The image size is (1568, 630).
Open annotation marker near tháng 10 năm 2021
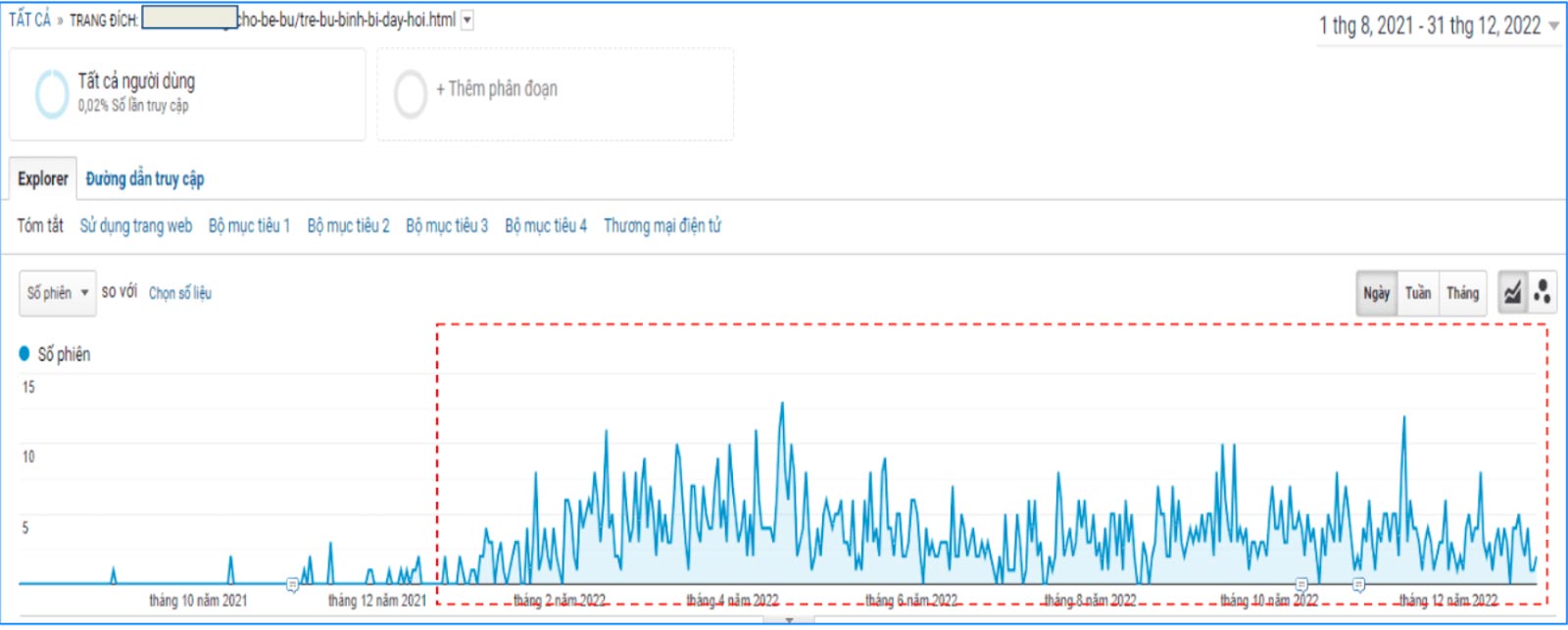coord(292,584)
